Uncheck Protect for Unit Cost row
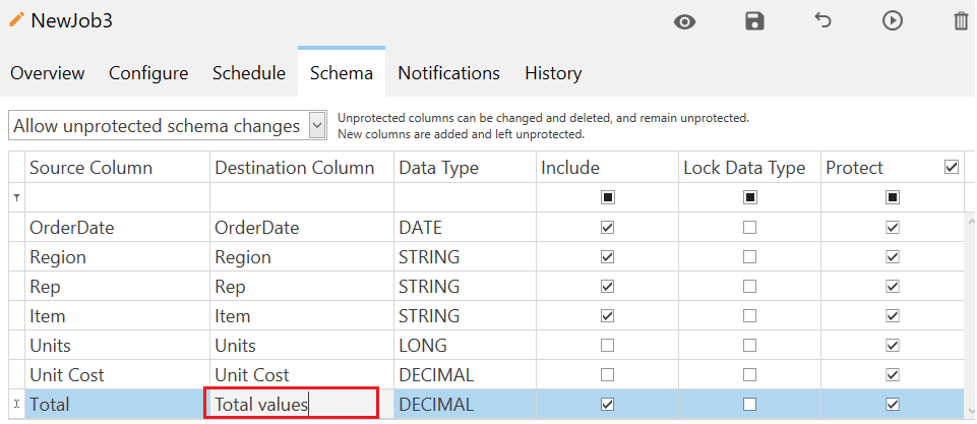This screenshot has height=424, width=977. click(x=892, y=375)
